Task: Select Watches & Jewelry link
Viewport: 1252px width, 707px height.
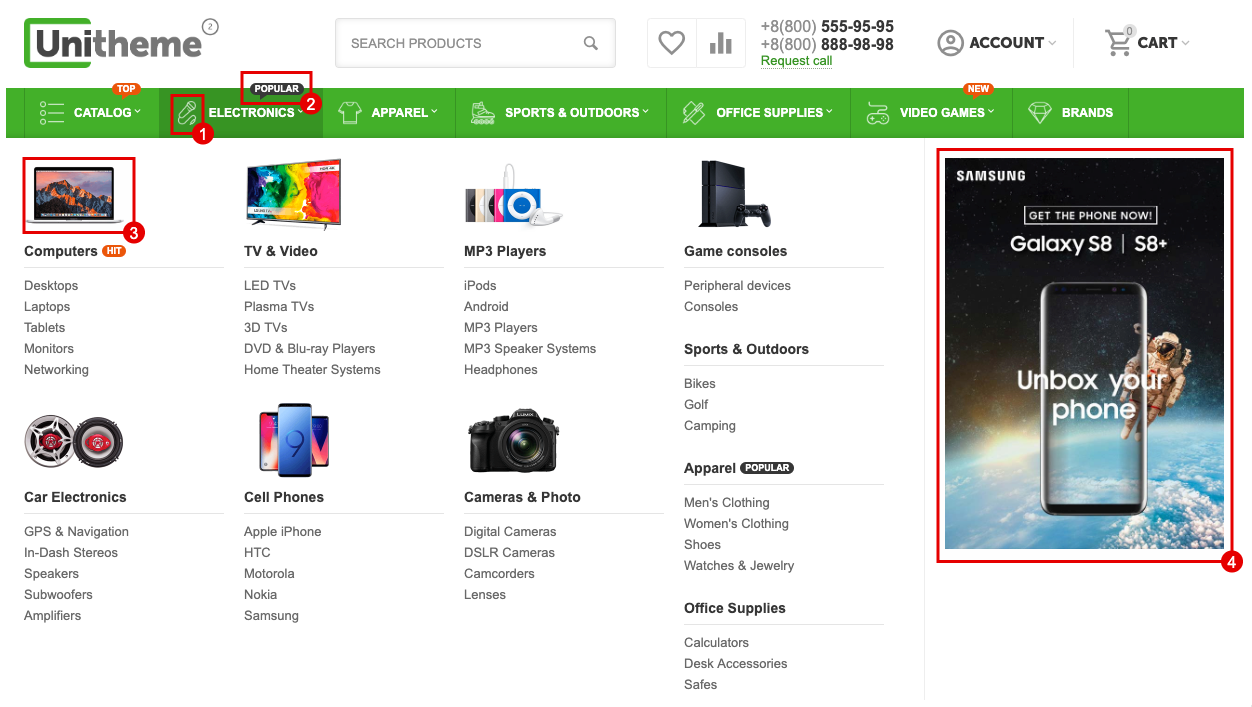Action: click(739, 566)
